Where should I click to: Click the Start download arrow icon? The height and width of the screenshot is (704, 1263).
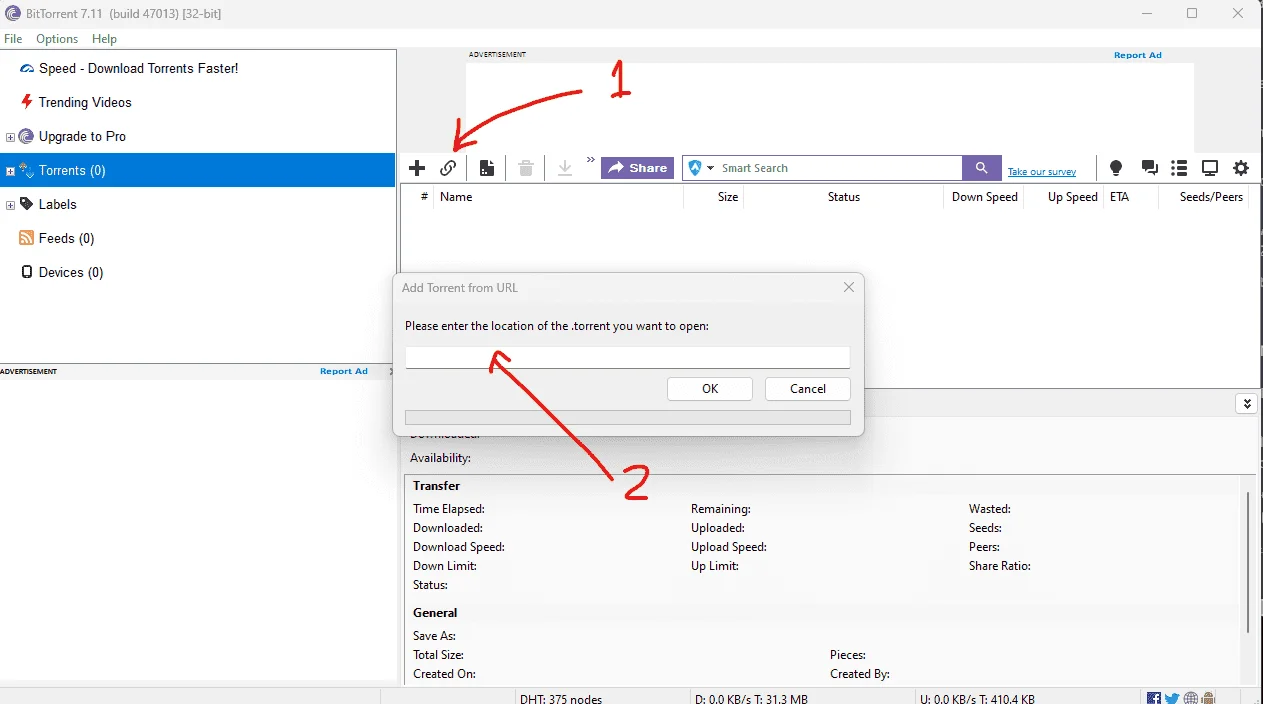click(565, 168)
